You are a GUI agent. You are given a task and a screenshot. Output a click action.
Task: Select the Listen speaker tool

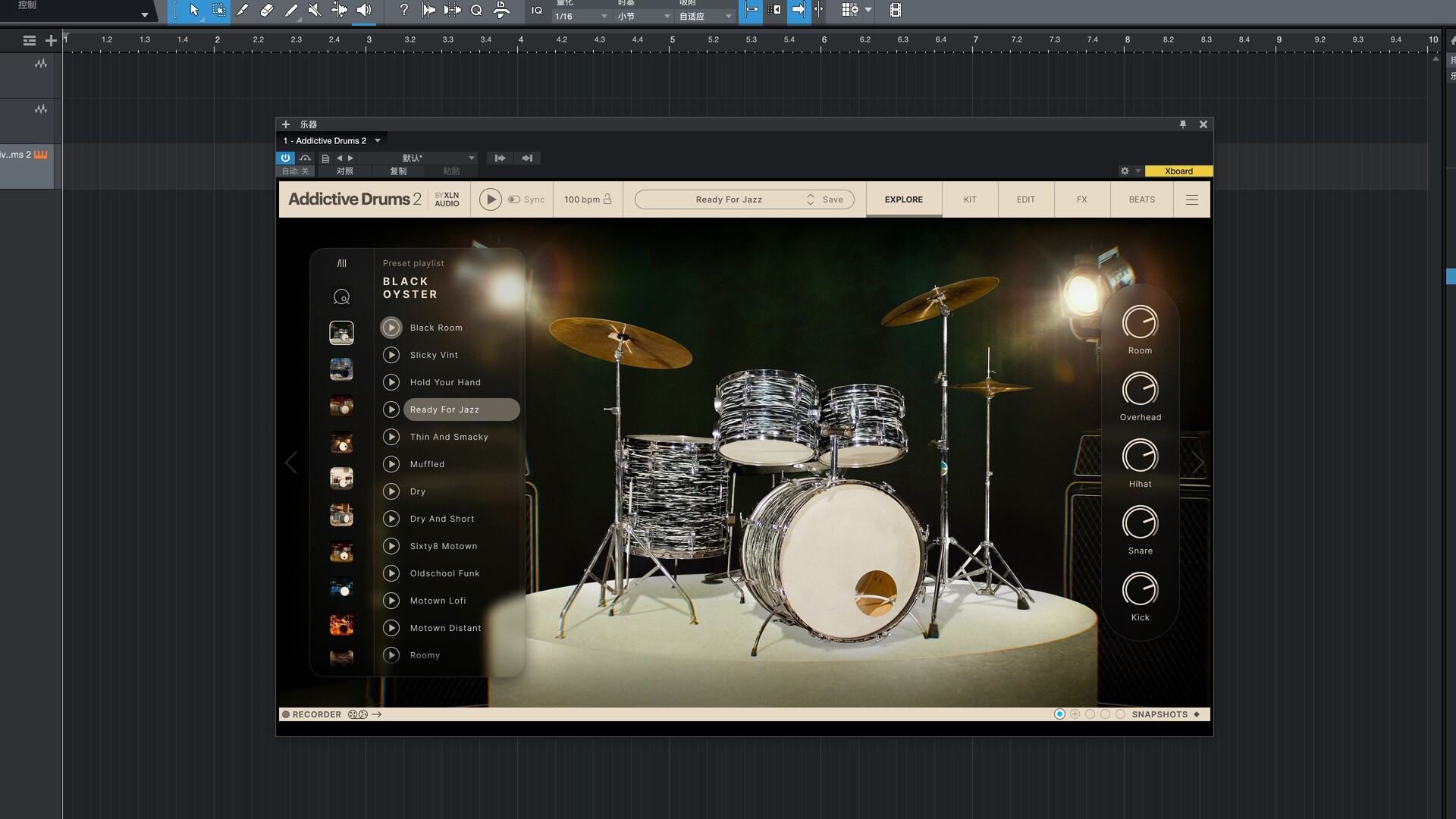[364, 10]
